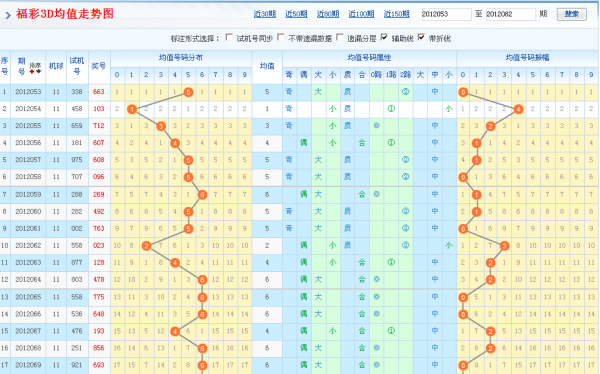The width and height of the screenshot is (600, 374).
Task: Click the 小 amplitude-size cell in 2012062 row
Action: [449, 245]
